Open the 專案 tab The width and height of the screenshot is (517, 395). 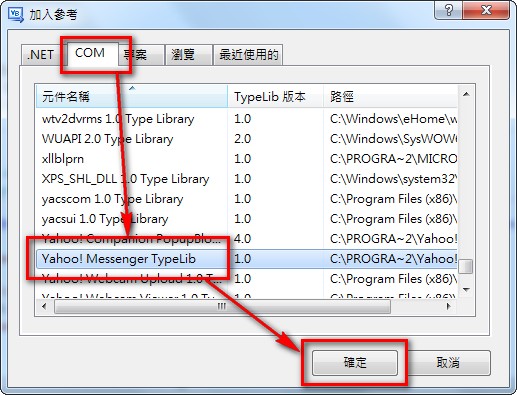click(142, 55)
